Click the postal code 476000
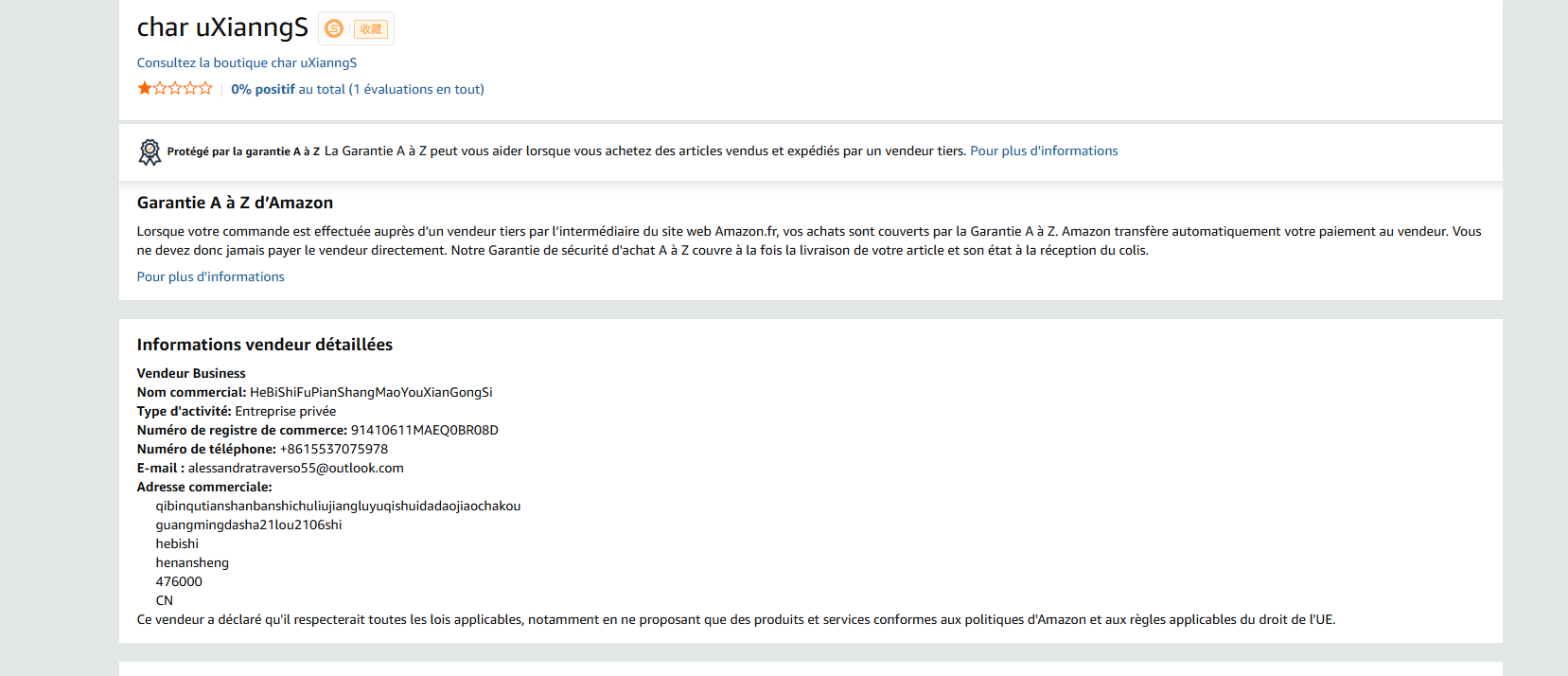 (x=179, y=581)
